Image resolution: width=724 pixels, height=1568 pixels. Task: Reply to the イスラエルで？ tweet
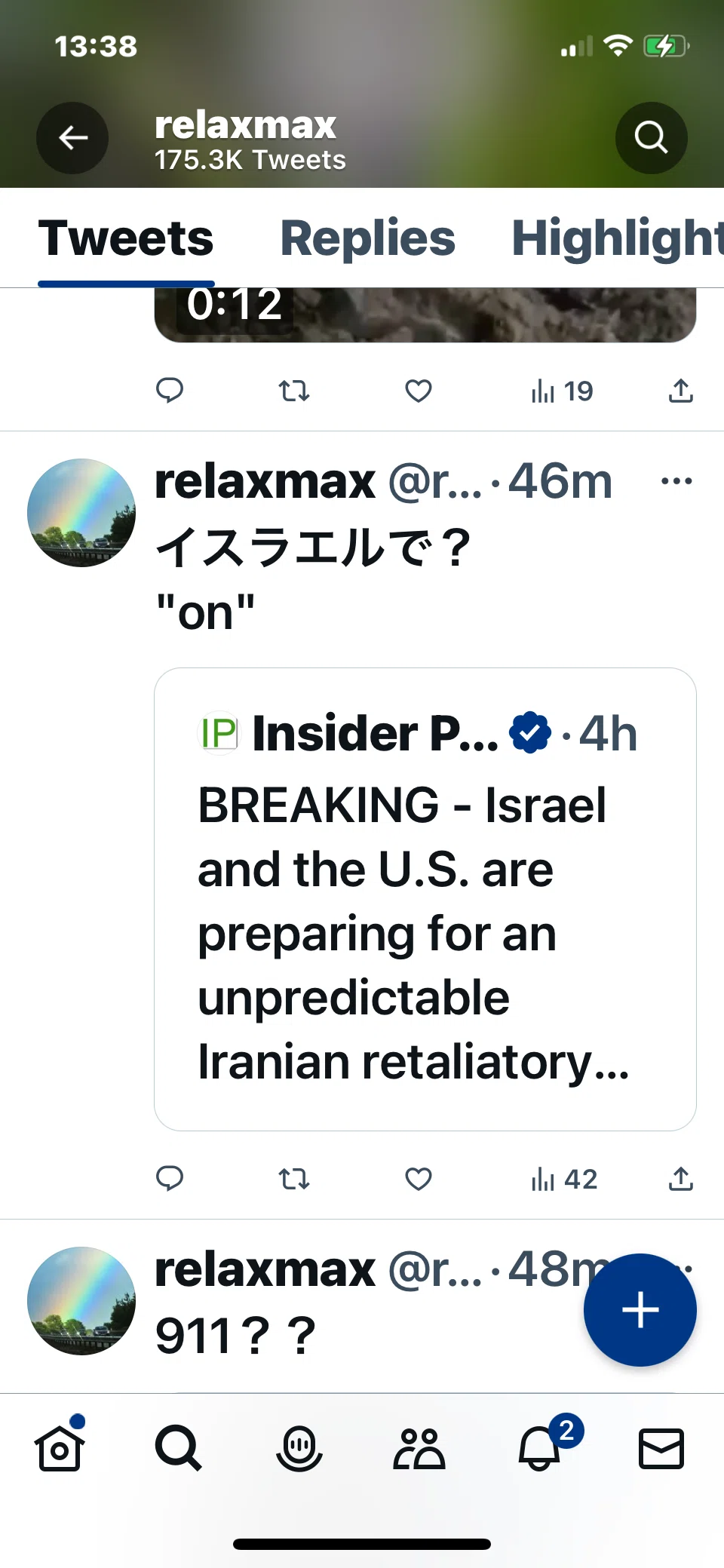[x=170, y=1178]
